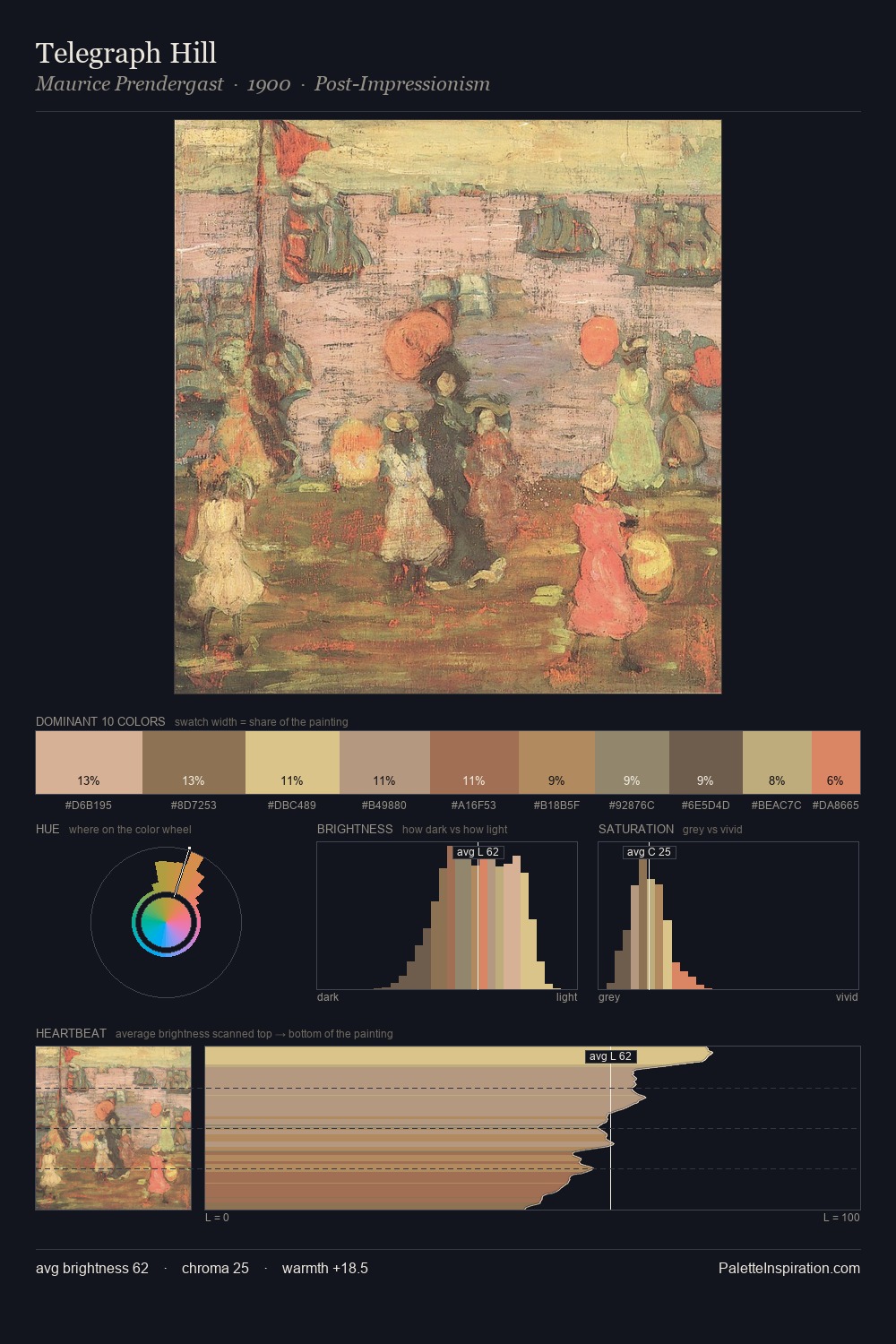Click the 'avg brightness 62' footer stat
The height and width of the screenshot is (1344, 896).
click(x=92, y=1268)
